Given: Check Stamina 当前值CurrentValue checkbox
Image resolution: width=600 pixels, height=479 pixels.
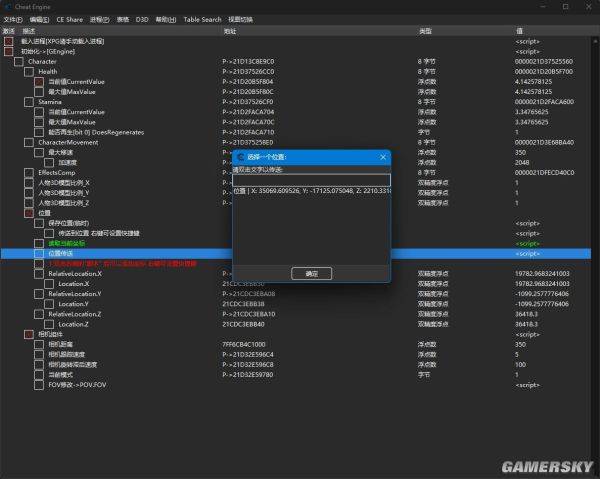Looking at the screenshot, I should 39,112.
